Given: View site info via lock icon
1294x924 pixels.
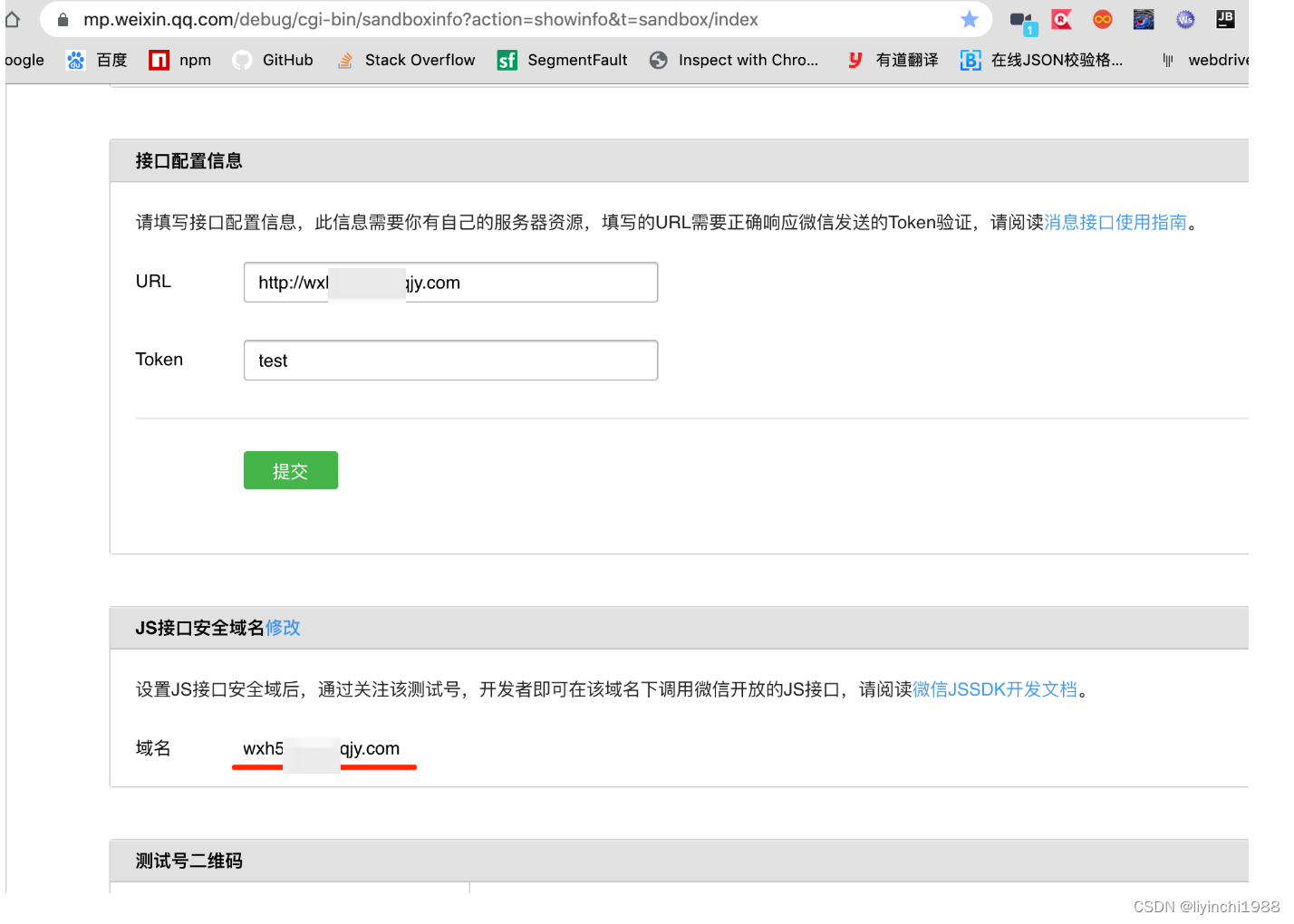Looking at the screenshot, I should [x=63, y=19].
